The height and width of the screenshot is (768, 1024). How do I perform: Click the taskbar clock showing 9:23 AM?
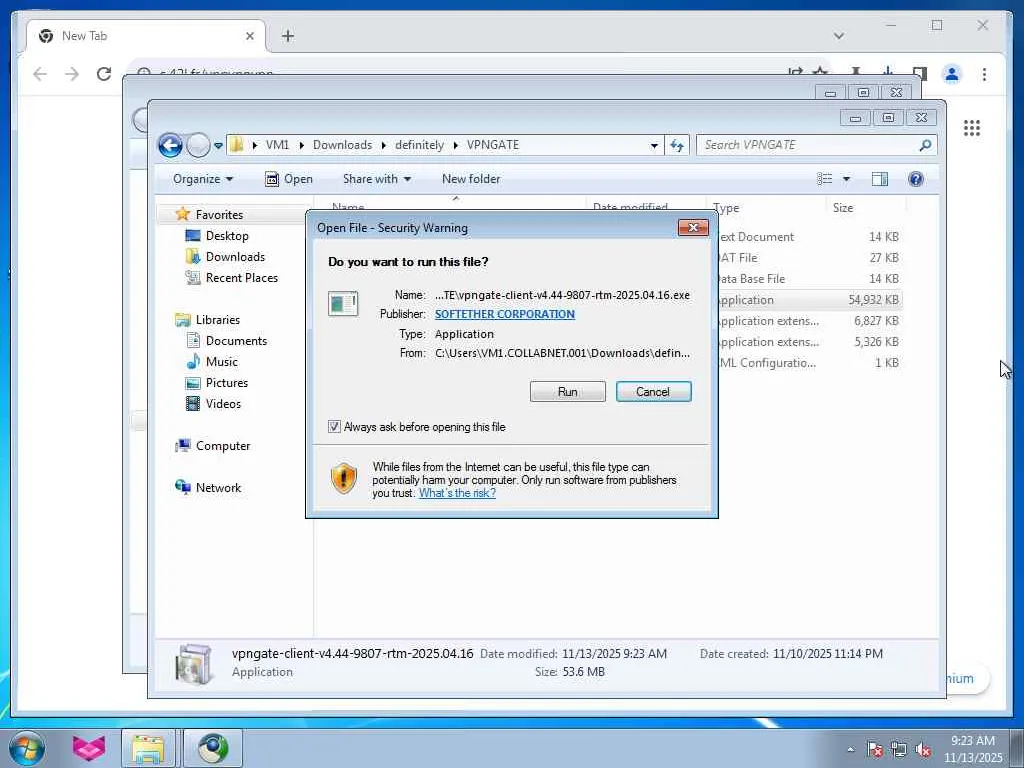point(972,749)
